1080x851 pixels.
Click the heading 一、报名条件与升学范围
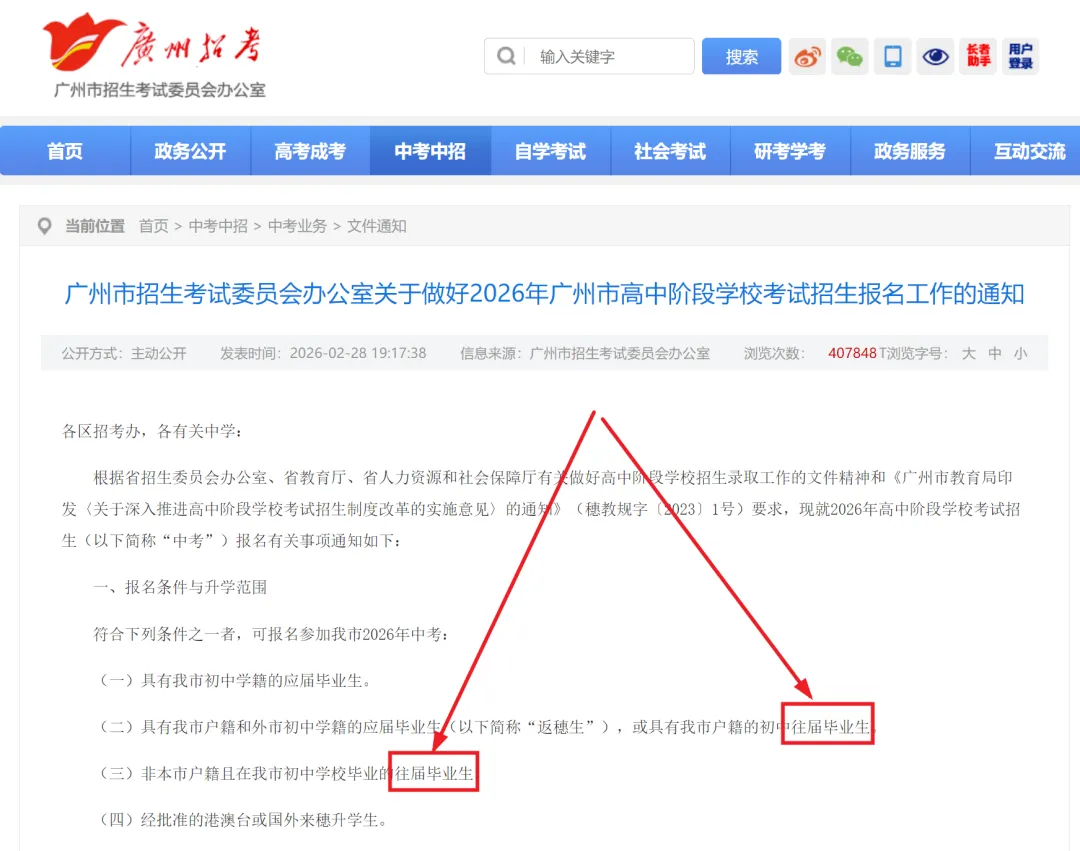[x=180, y=587]
